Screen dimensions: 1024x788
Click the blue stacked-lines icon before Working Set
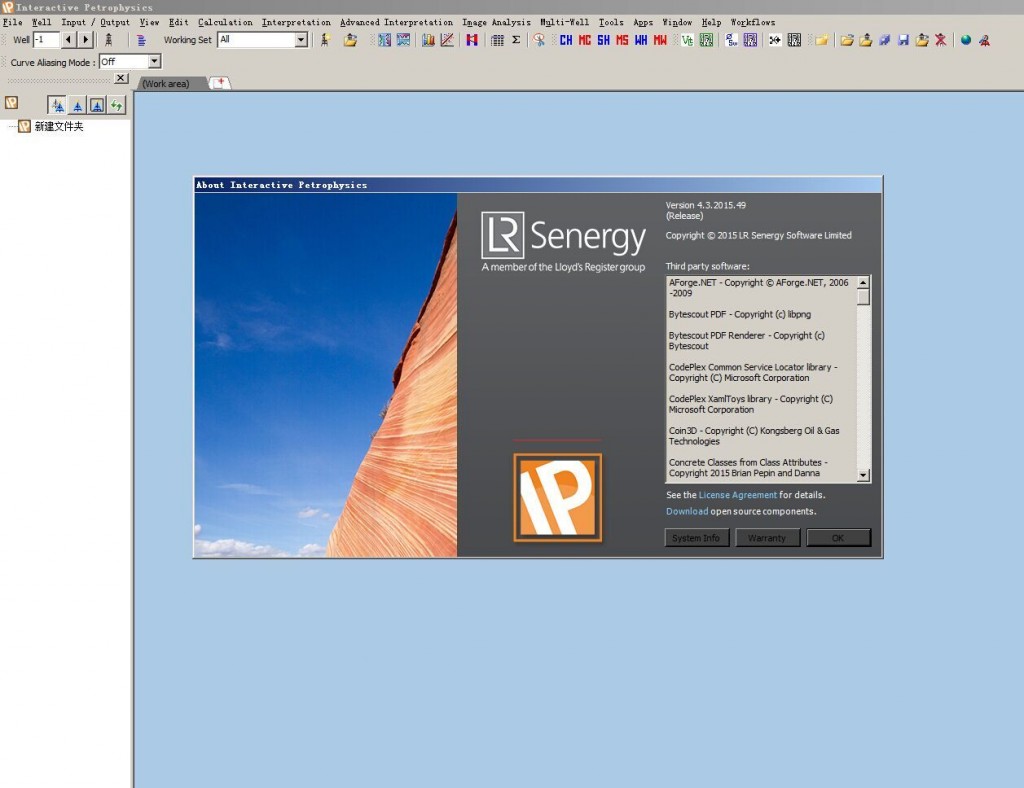(x=141, y=40)
